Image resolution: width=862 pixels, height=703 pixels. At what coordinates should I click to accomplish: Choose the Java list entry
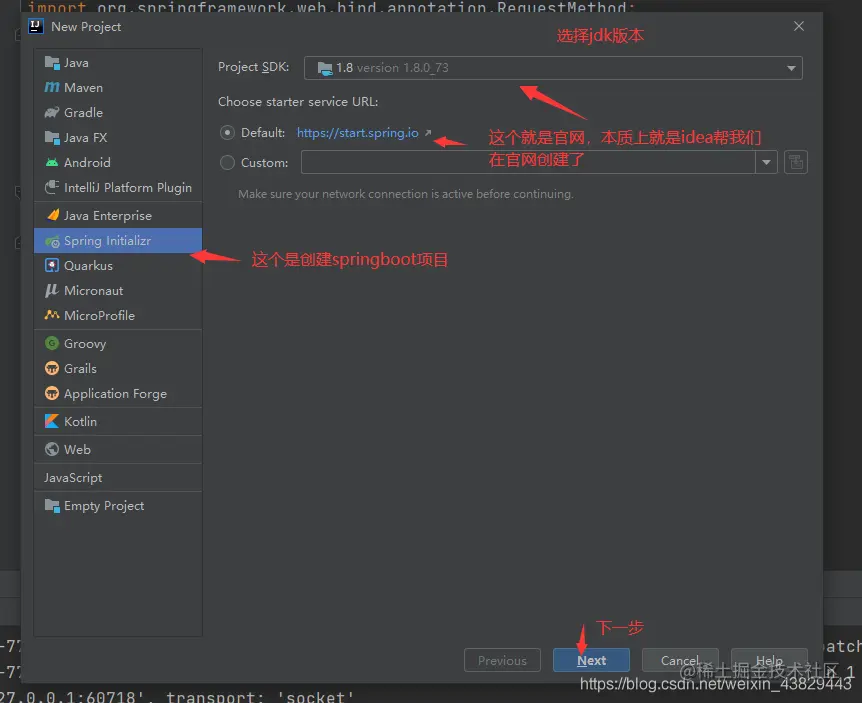pyautogui.click(x=118, y=63)
